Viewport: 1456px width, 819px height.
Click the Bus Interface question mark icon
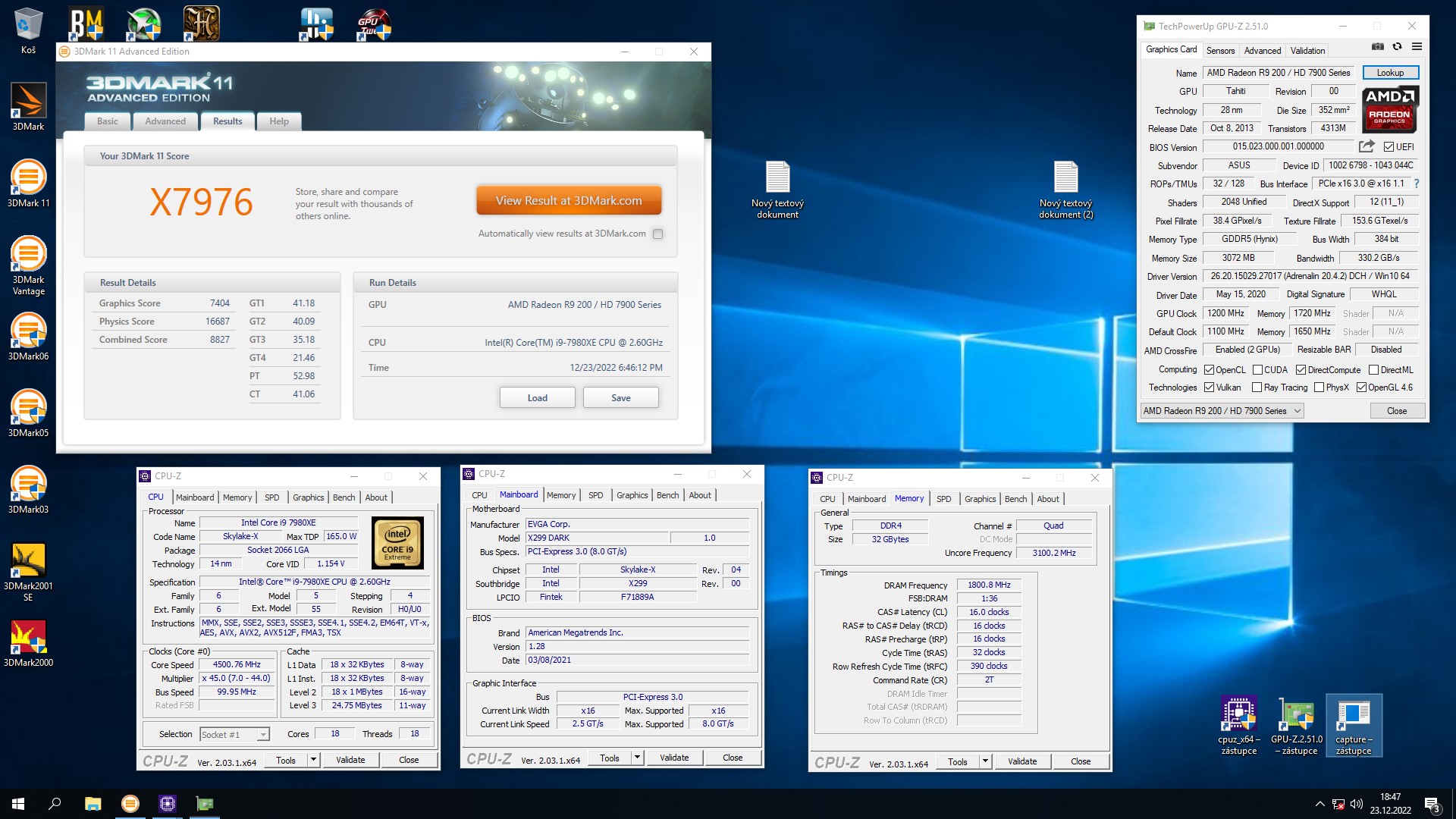tap(1416, 184)
